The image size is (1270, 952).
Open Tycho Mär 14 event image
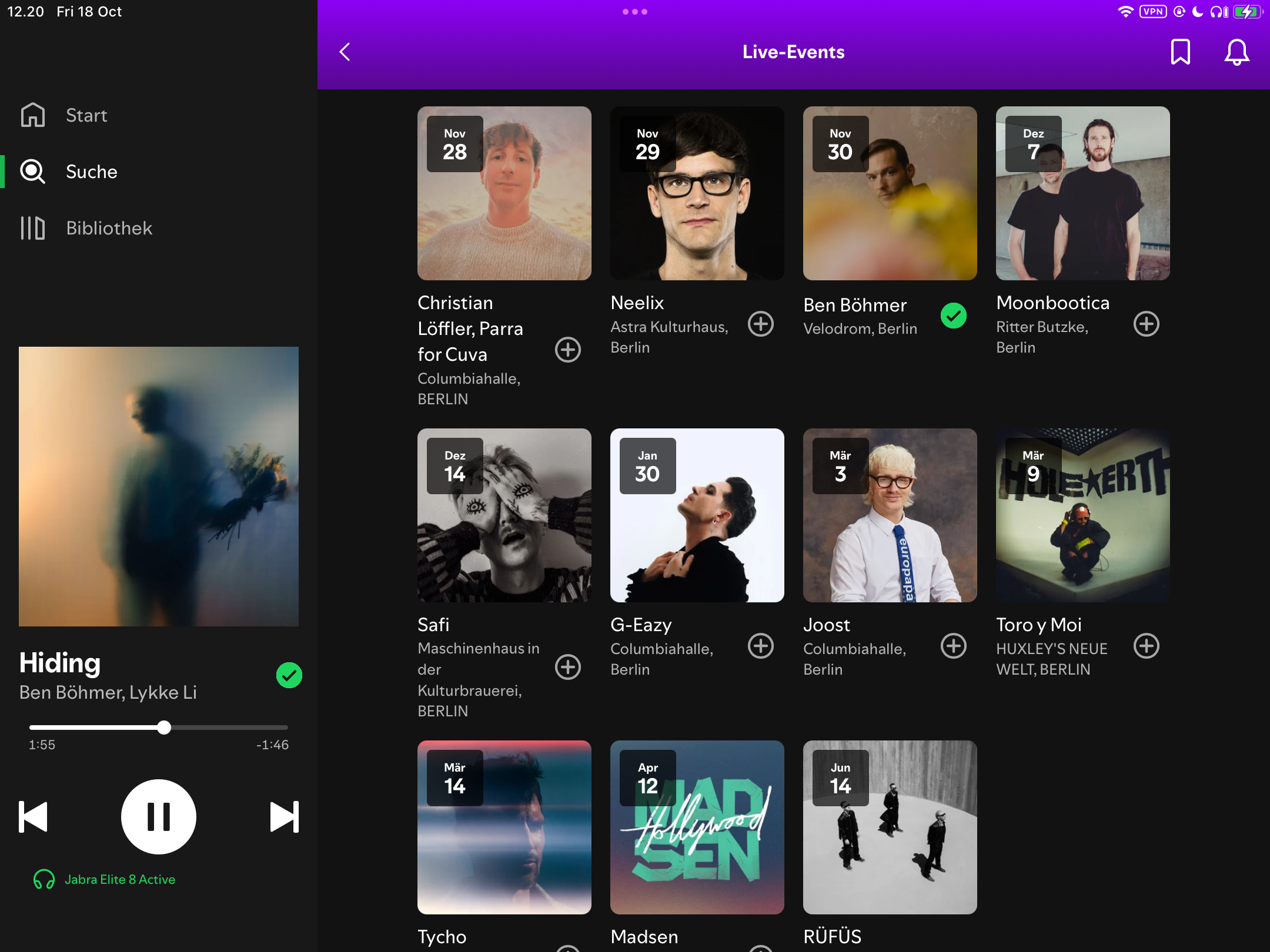pos(504,827)
